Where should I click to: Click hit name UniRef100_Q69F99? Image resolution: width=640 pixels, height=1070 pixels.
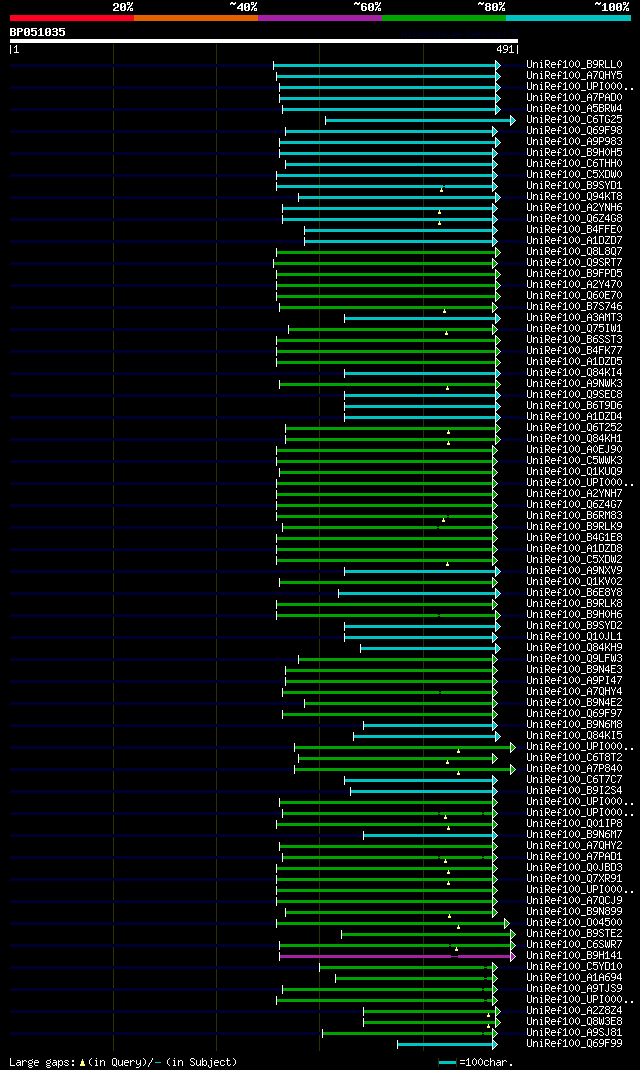pyautogui.click(x=574, y=1043)
